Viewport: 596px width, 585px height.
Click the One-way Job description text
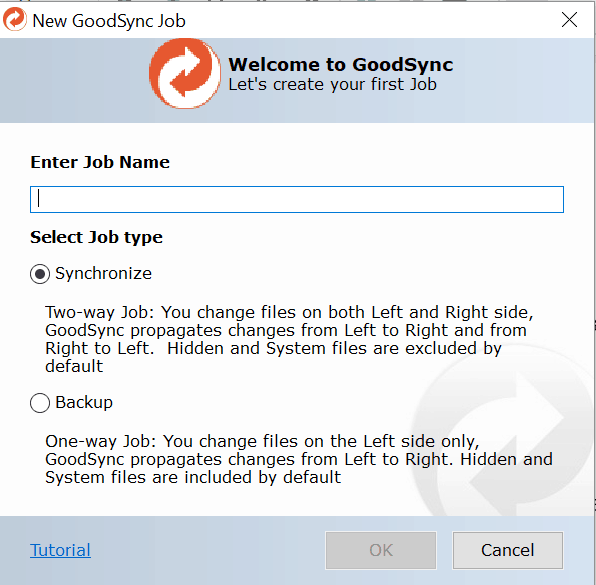tap(299, 459)
